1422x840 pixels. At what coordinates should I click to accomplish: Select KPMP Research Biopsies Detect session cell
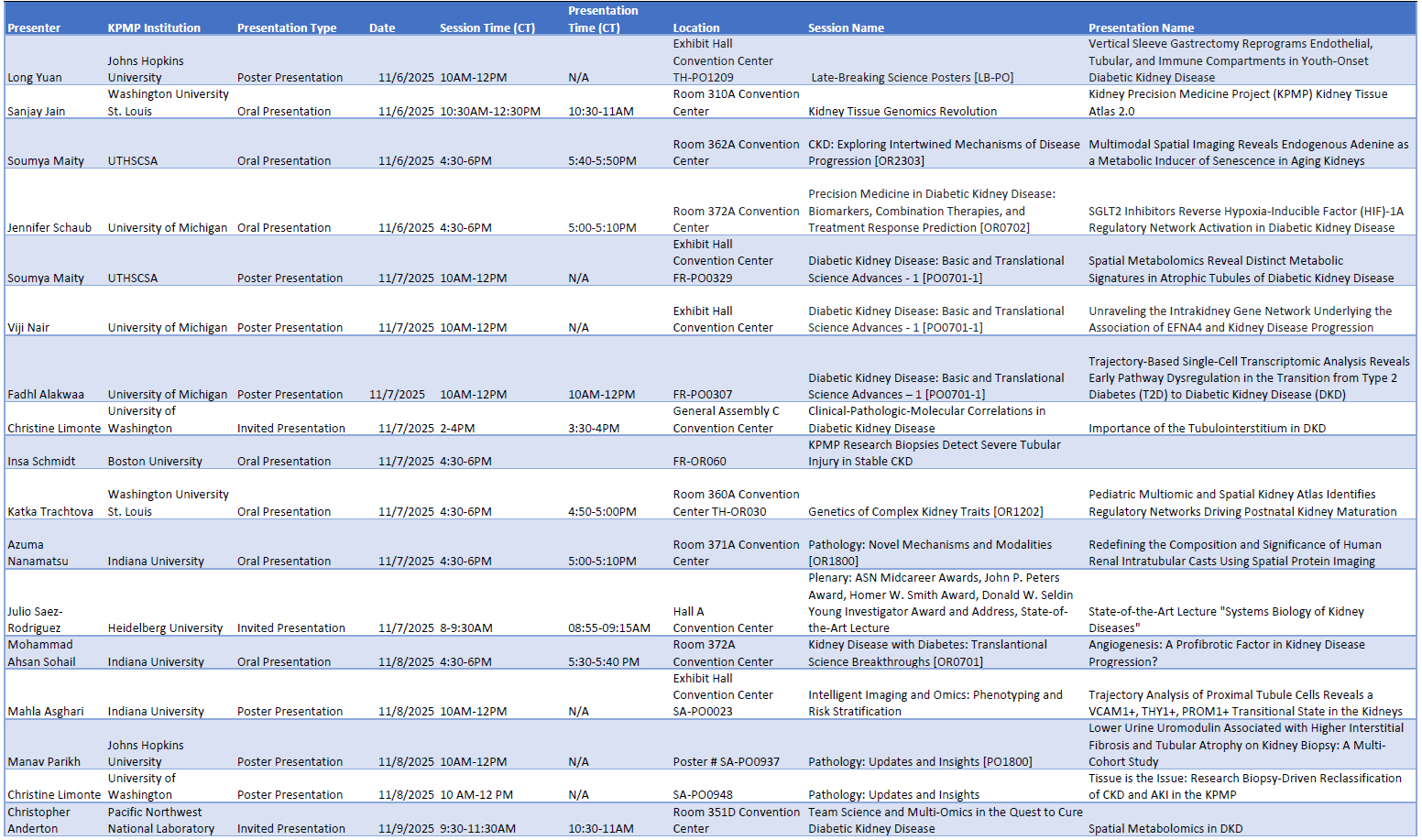tap(934, 453)
